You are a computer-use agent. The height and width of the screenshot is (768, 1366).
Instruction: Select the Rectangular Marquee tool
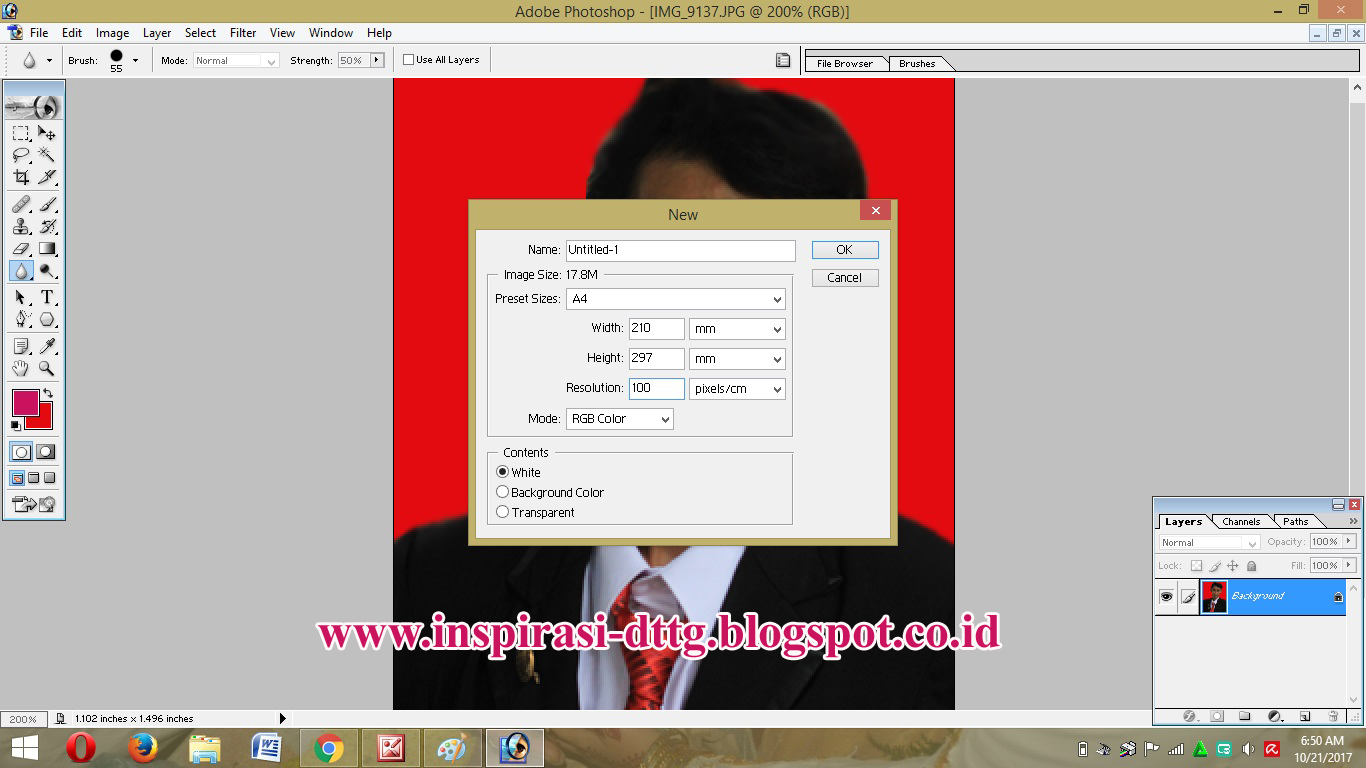pyautogui.click(x=21, y=133)
